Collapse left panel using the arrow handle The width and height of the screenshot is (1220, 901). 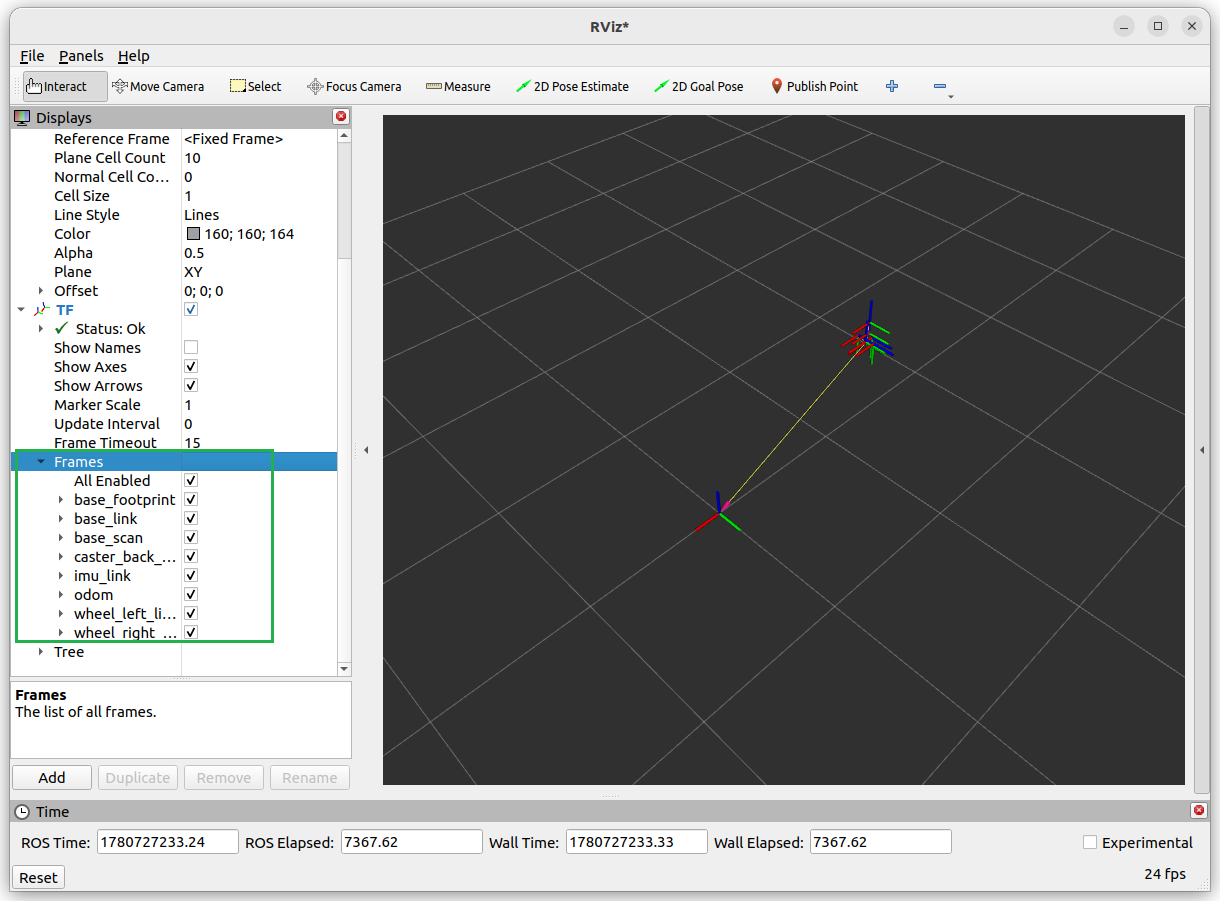(x=366, y=450)
